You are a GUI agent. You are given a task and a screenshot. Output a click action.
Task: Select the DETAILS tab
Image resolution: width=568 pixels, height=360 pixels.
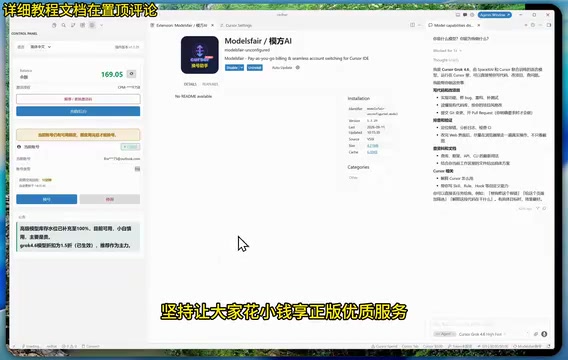point(190,84)
